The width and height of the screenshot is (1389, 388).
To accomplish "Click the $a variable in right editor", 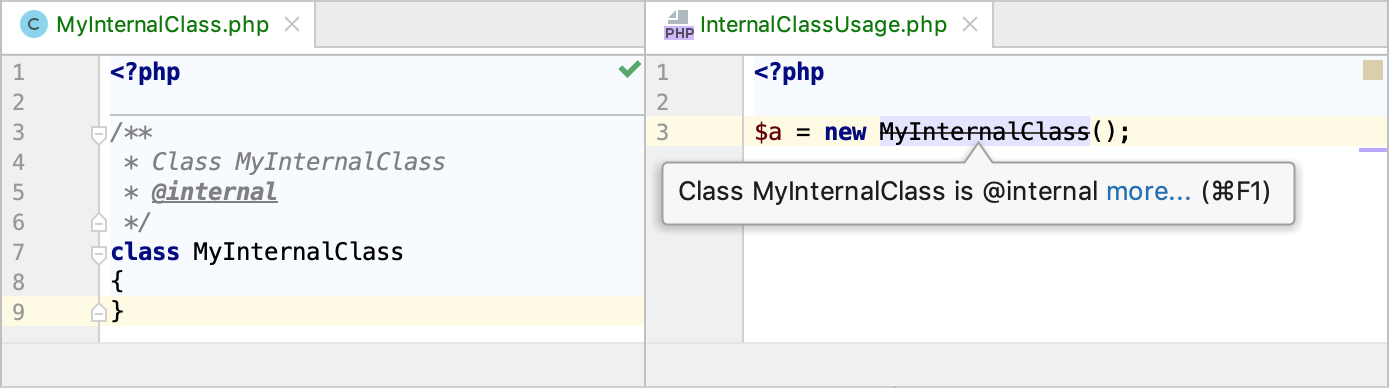I will pos(768,132).
